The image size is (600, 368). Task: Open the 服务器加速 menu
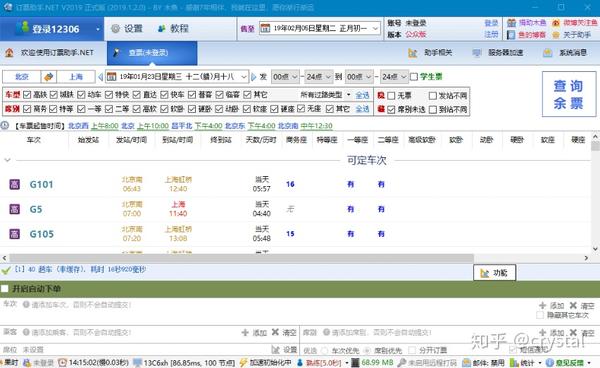click(497, 53)
